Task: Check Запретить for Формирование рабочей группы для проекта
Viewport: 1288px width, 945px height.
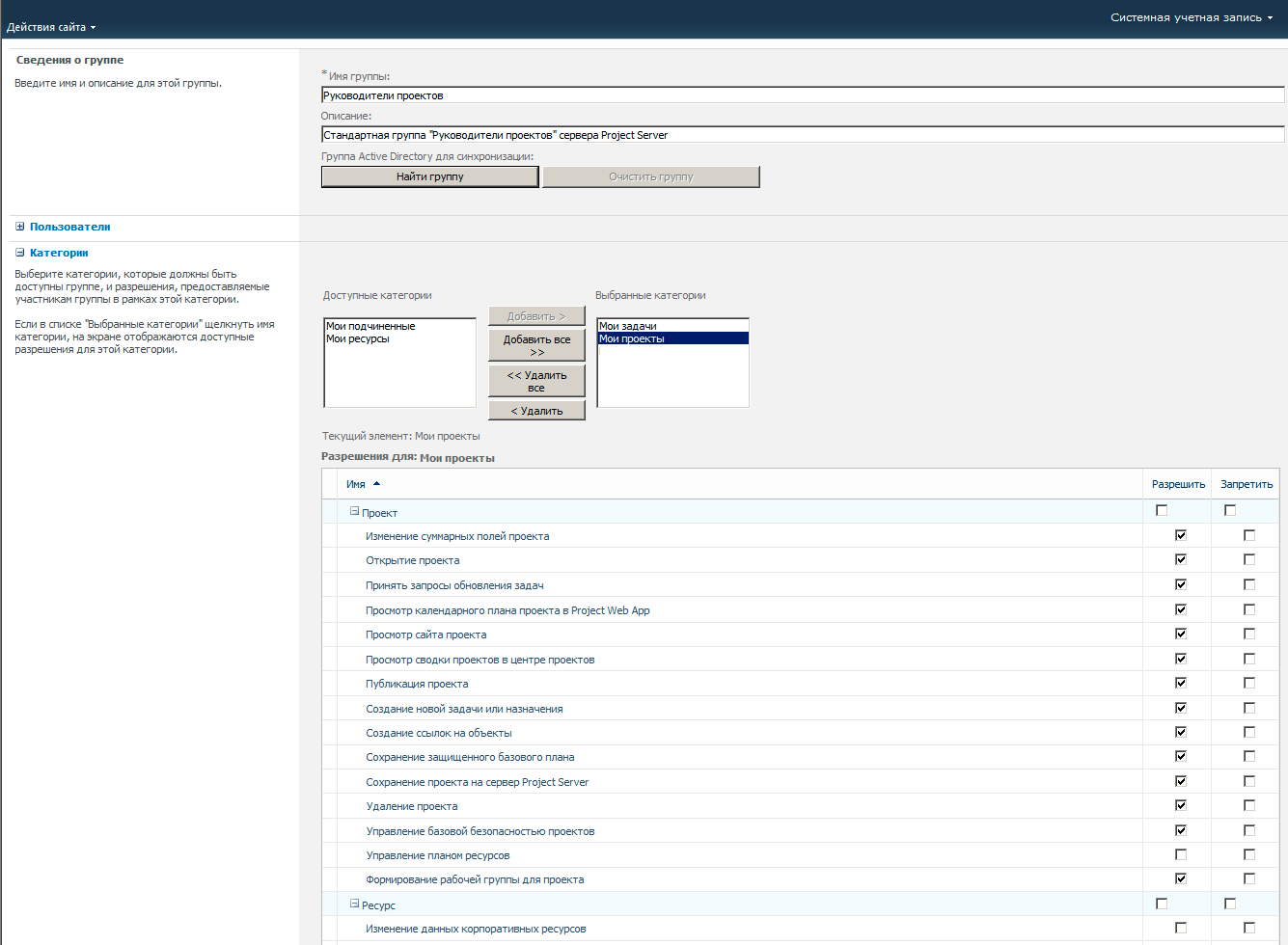Action: coord(1249,878)
